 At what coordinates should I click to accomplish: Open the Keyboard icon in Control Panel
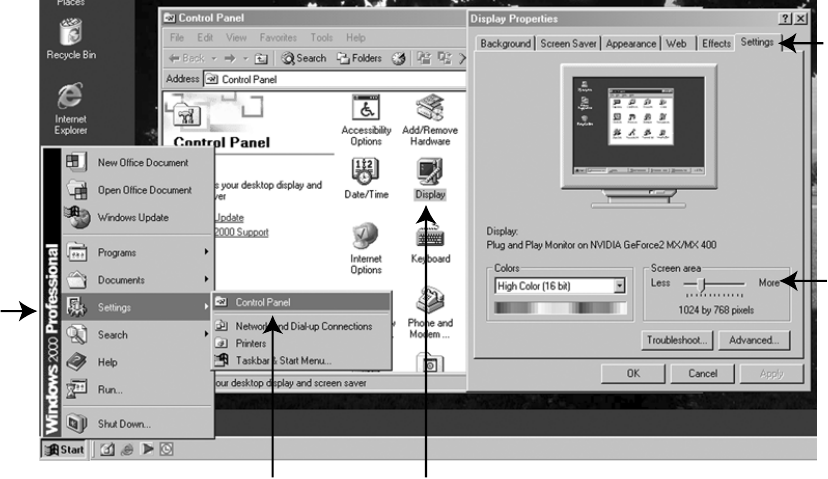[x=430, y=243]
